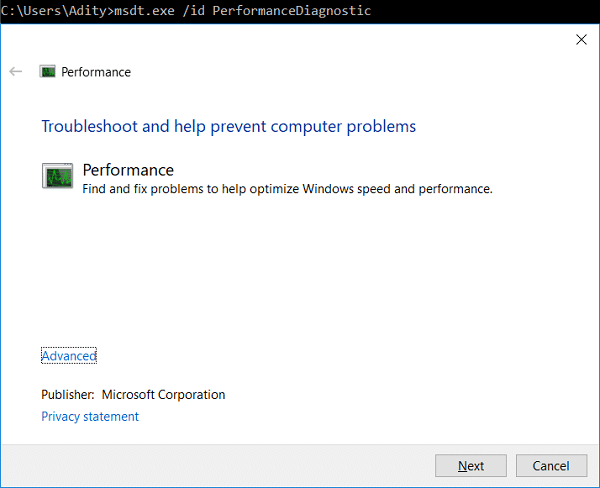600x488 pixels.
Task: Click the Performance title beside back arrow
Action: 96,72
